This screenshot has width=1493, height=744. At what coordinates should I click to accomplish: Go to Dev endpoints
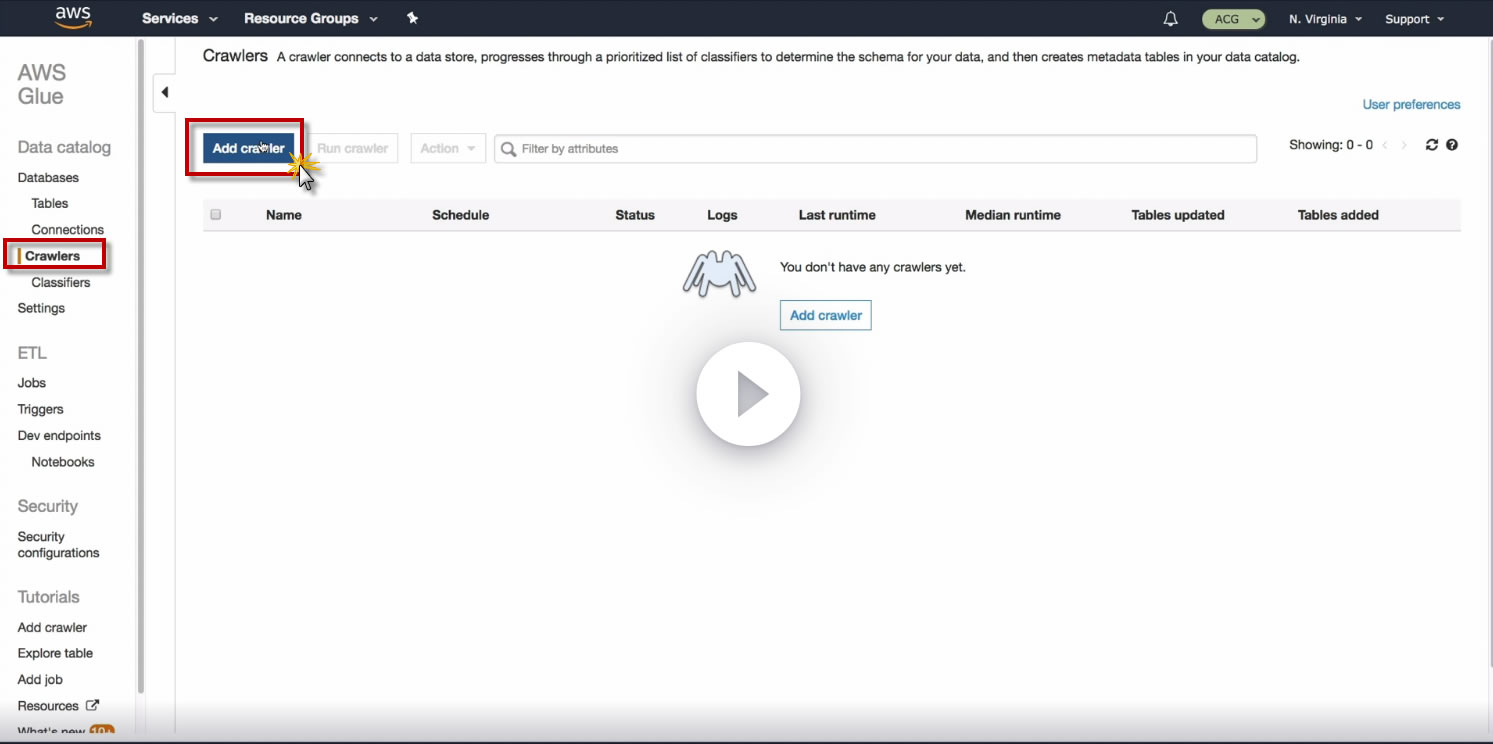point(59,436)
